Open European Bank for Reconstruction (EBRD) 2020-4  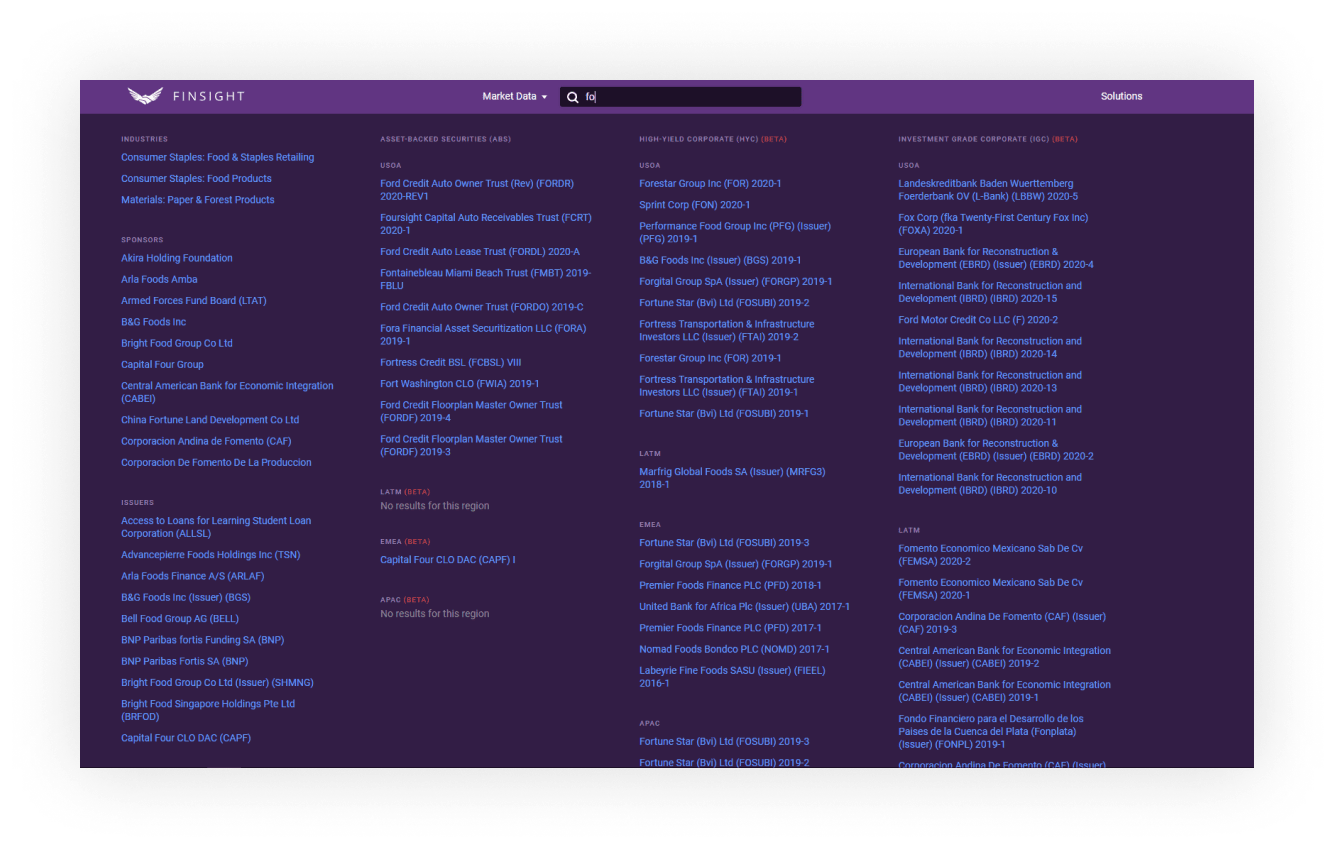(x=996, y=258)
